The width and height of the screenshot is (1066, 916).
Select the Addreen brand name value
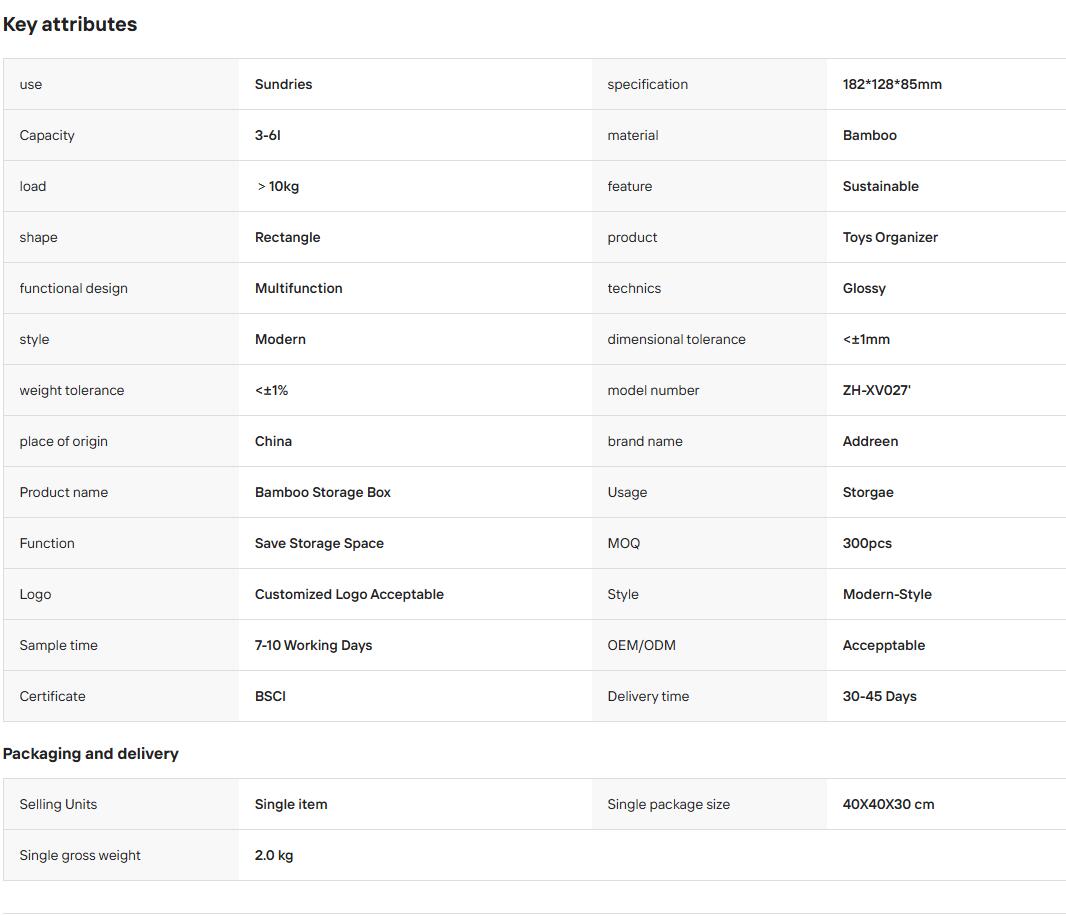coord(870,441)
